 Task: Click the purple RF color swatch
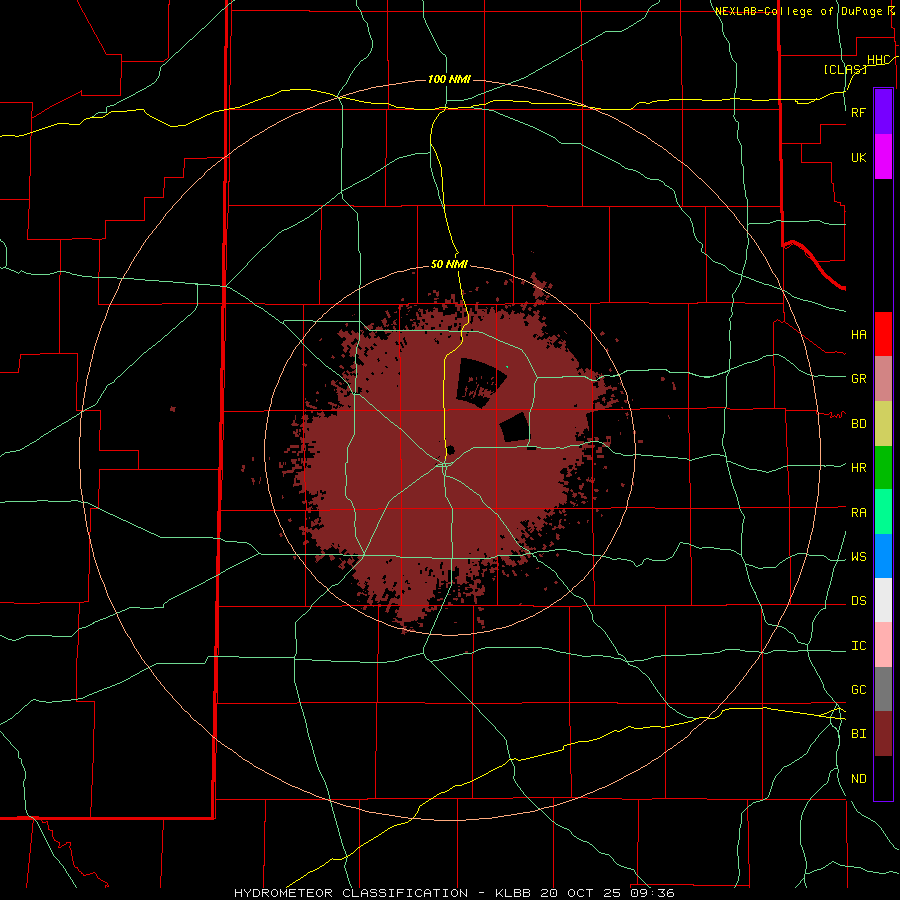(883, 112)
